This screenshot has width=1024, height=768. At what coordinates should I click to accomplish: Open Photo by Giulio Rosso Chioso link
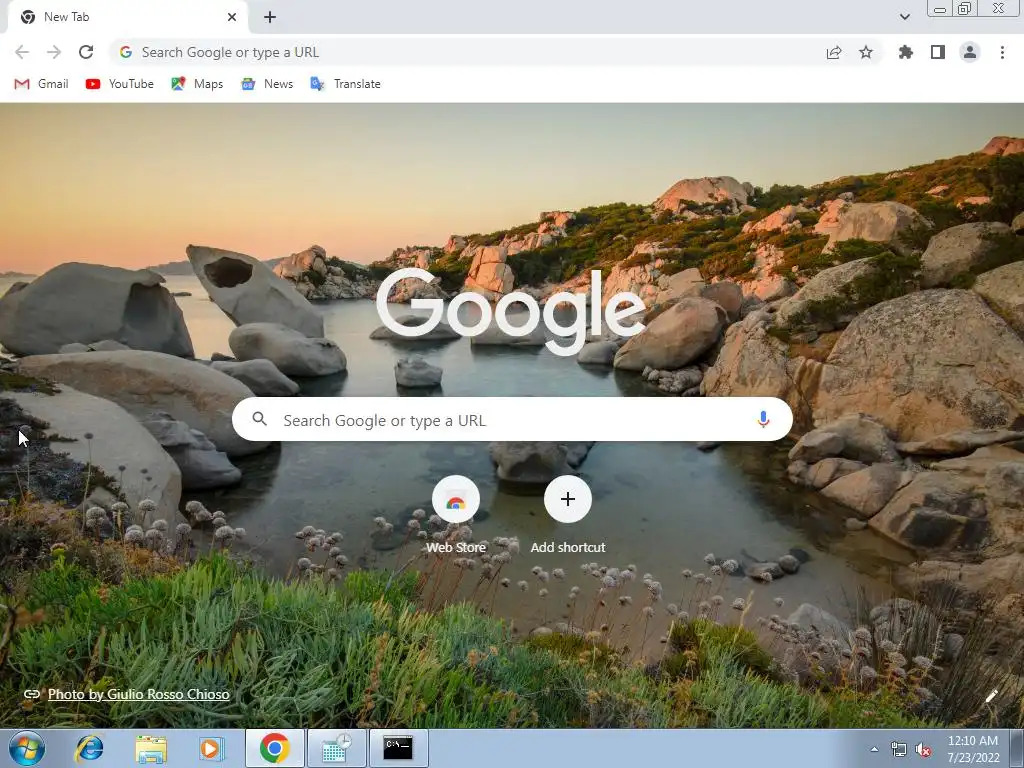click(x=138, y=694)
